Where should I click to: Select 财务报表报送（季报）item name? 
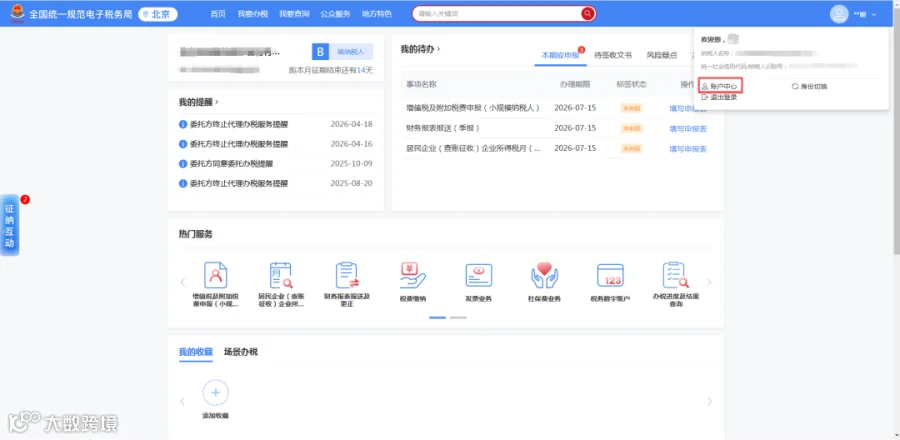[443, 128]
